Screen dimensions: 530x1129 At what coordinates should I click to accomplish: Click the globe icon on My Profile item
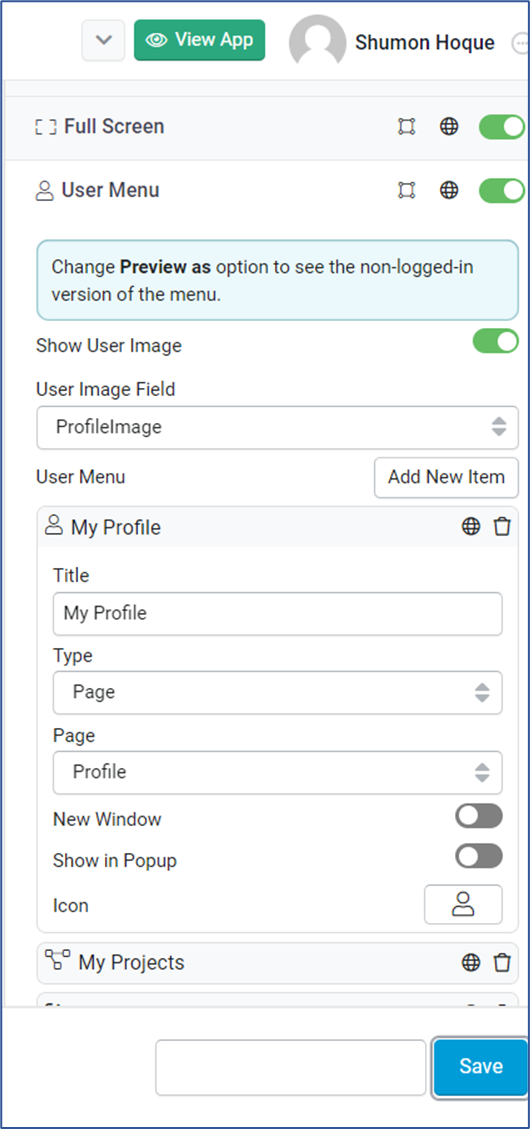pyautogui.click(x=471, y=527)
